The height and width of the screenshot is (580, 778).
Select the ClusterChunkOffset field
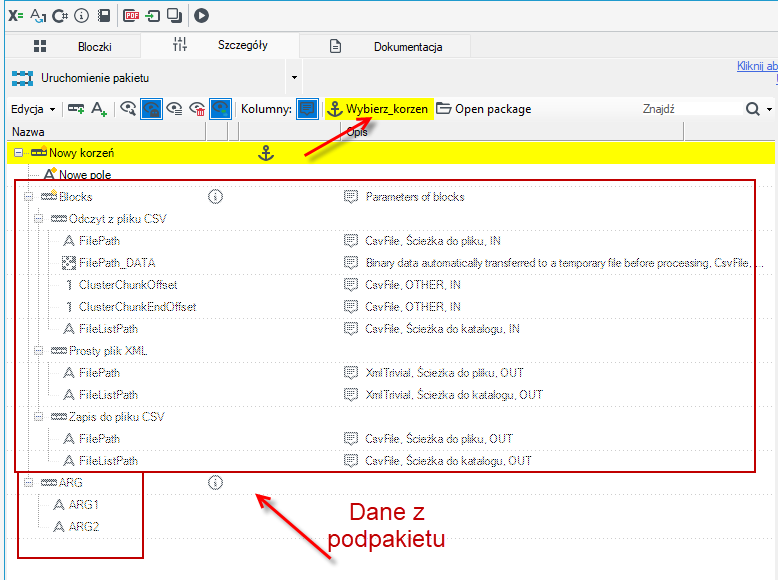[x=128, y=285]
